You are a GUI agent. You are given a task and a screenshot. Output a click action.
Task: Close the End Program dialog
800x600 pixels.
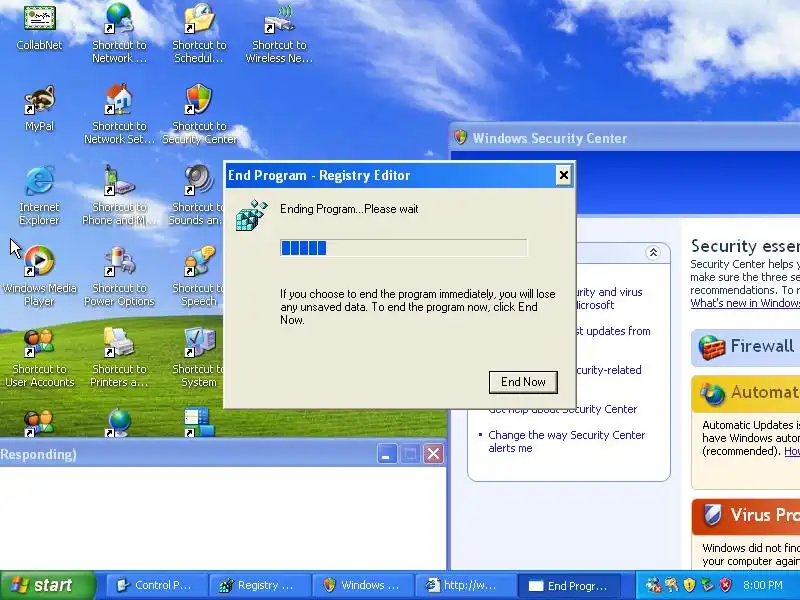coord(563,176)
